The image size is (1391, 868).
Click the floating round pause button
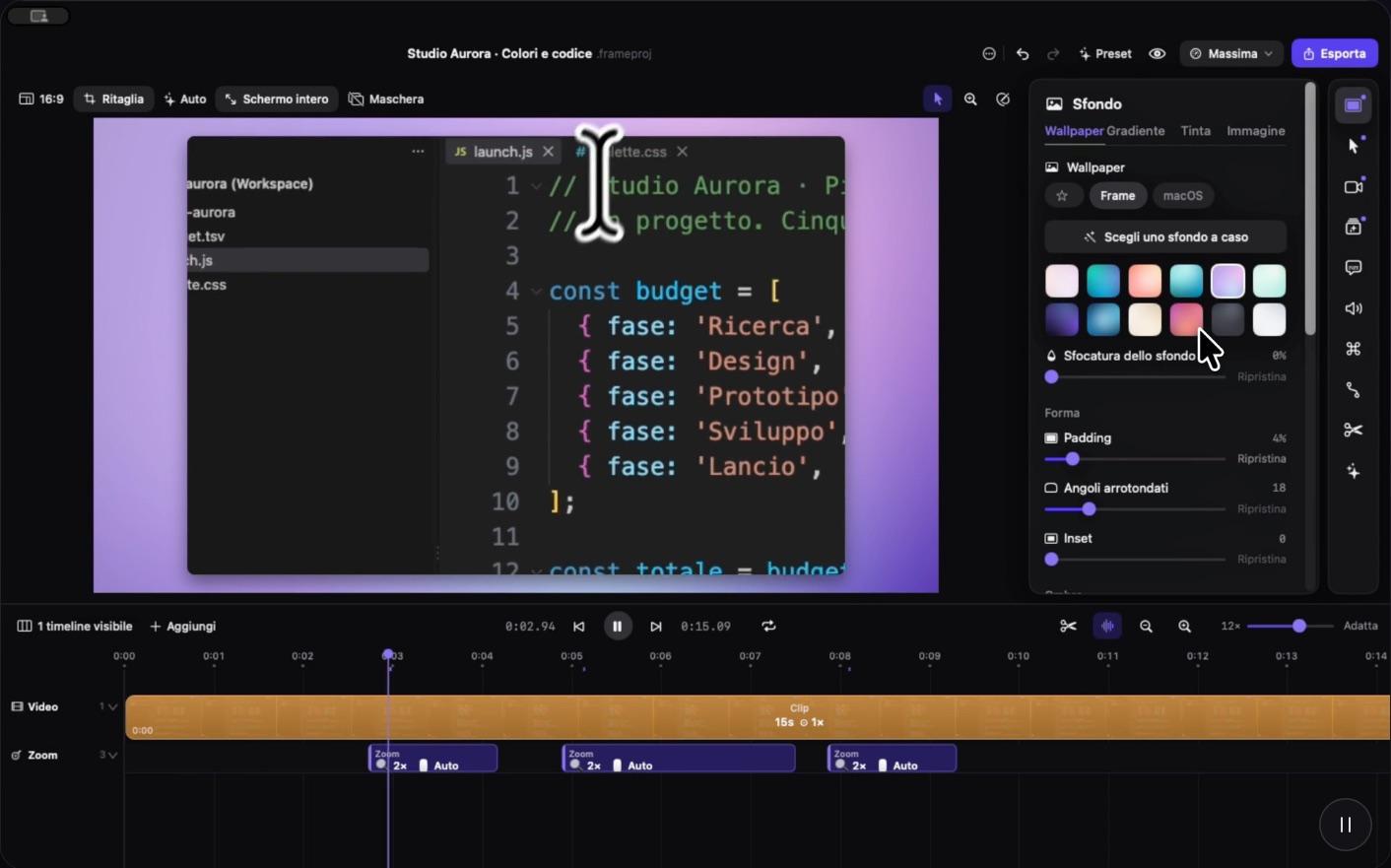click(1346, 825)
